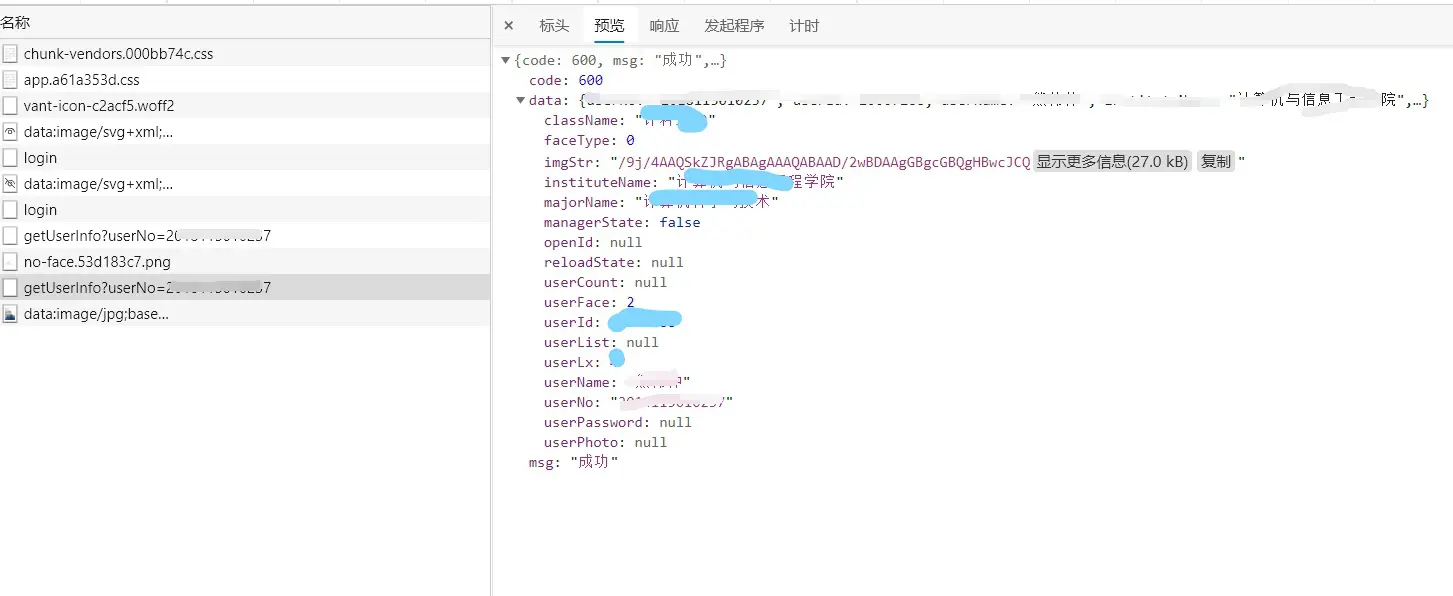Viewport: 1453px width, 596px height.
Task: Click the 复制 button for imgStr
Action: click(1215, 162)
